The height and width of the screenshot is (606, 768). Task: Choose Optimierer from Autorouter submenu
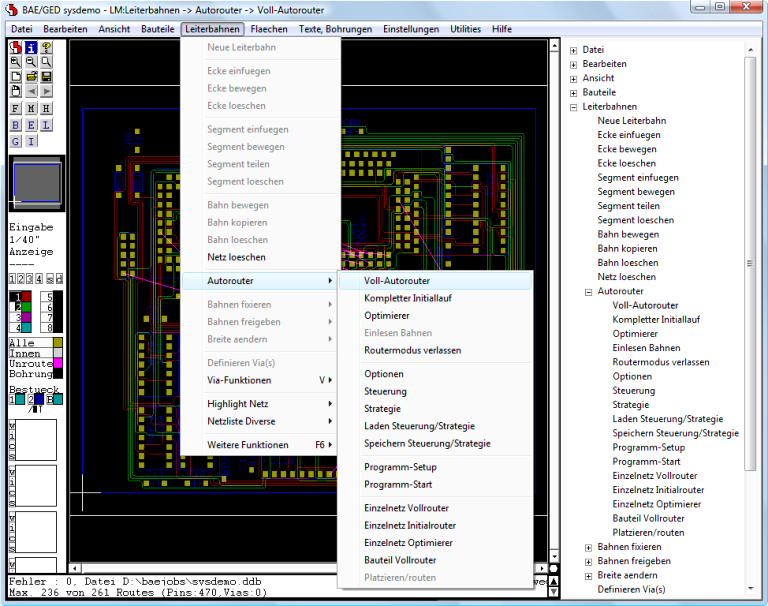point(387,315)
